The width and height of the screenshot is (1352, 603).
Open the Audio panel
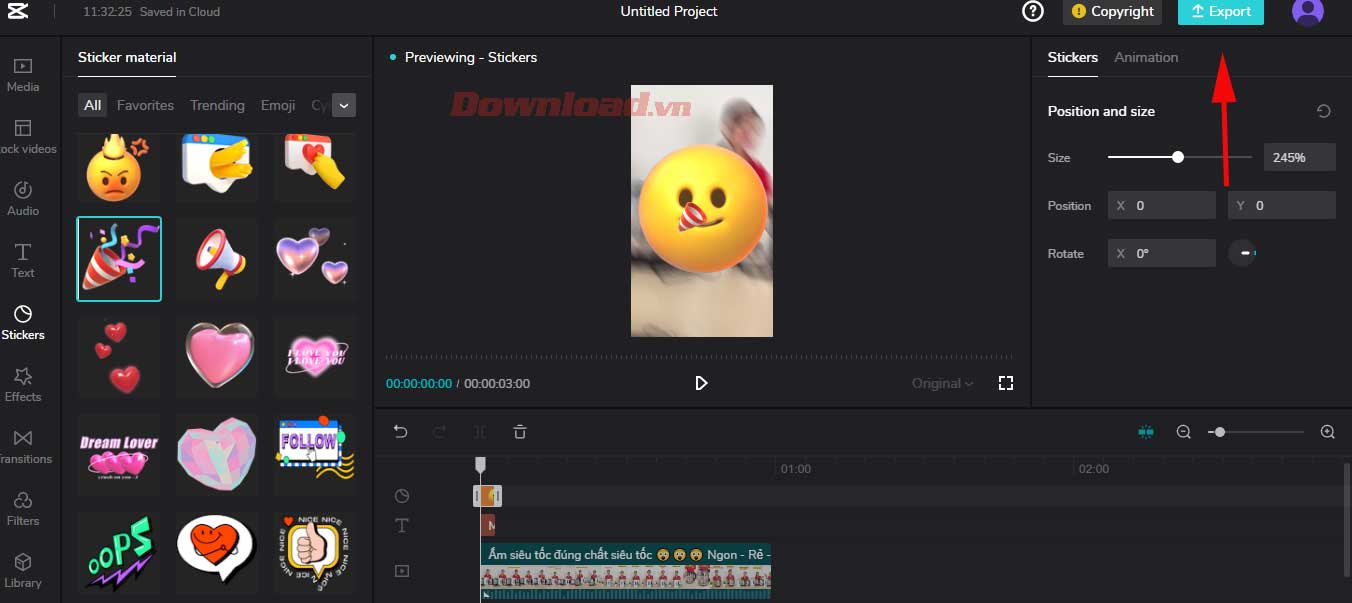point(23,198)
